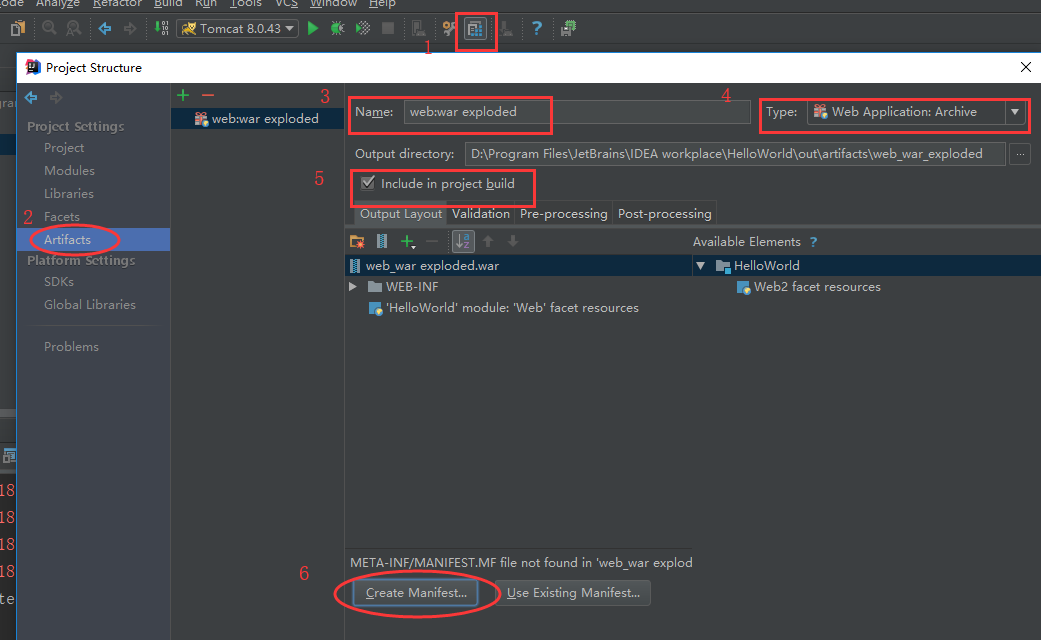Image resolution: width=1041 pixels, height=640 pixels.
Task: Move element down arrow in layout toolbar
Action: pyautogui.click(x=513, y=242)
